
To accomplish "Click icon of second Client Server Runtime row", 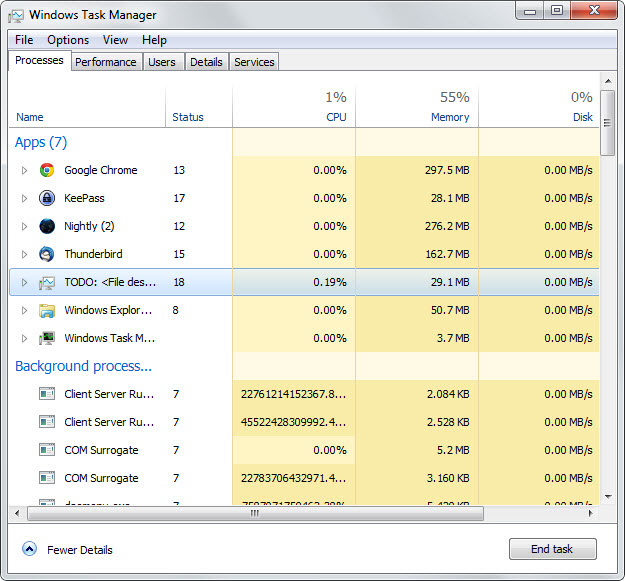I will (47, 422).
